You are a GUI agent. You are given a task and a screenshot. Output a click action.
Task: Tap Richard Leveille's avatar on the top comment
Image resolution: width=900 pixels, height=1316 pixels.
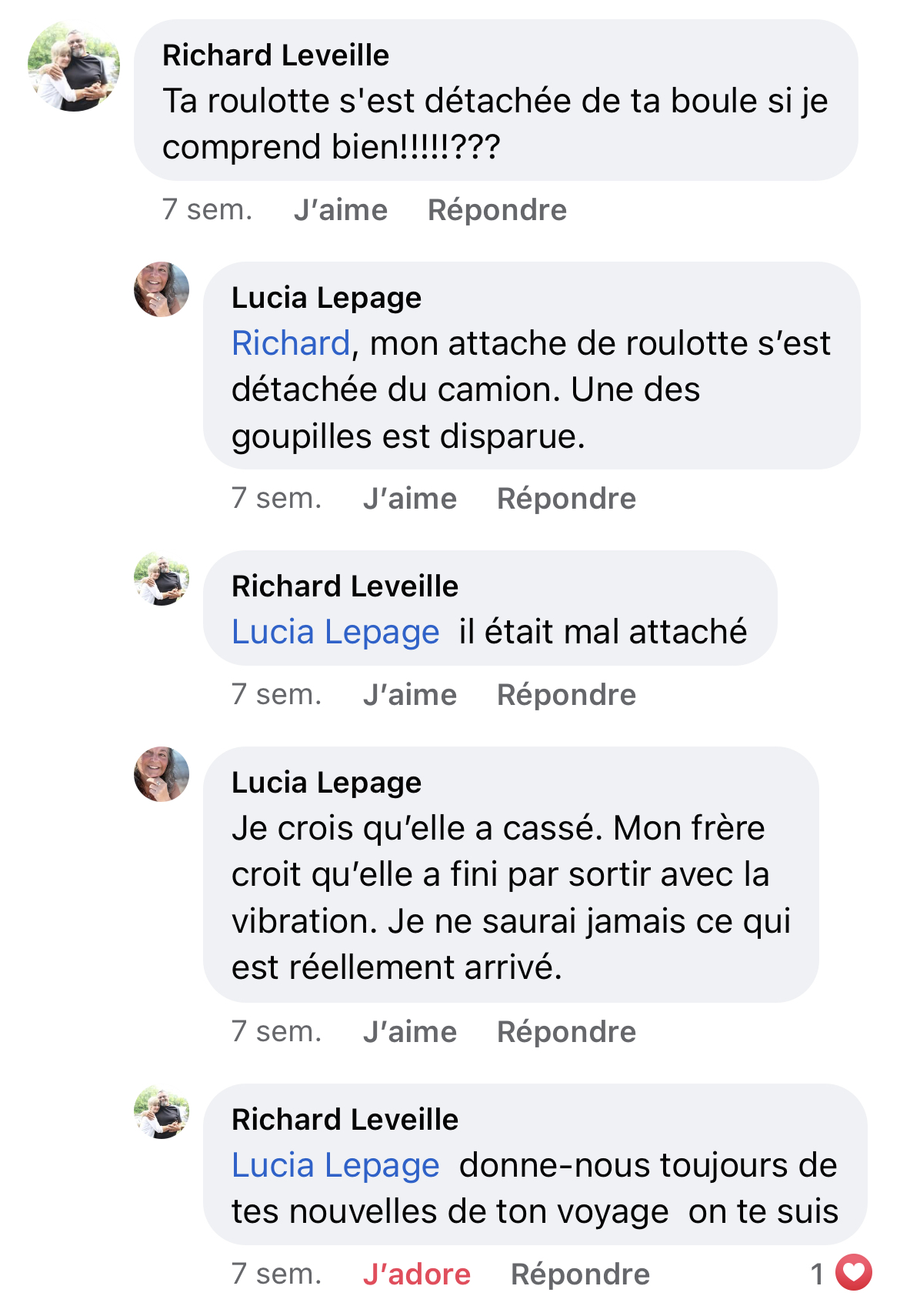(x=74, y=67)
